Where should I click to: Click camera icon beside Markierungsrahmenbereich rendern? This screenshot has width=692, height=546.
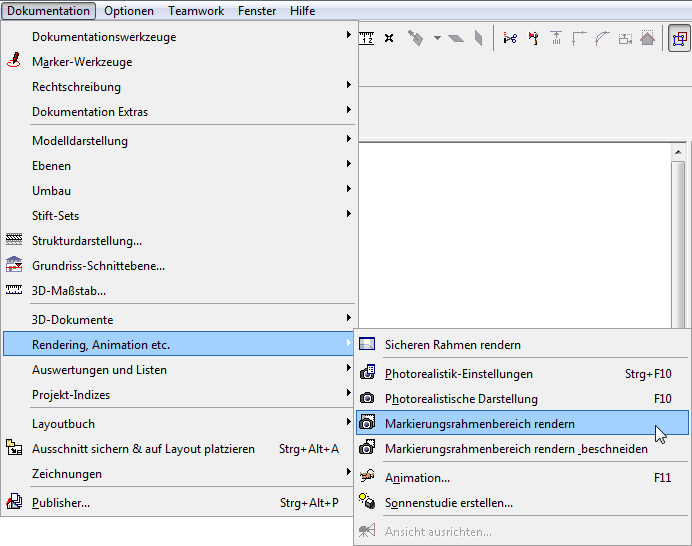click(367, 422)
